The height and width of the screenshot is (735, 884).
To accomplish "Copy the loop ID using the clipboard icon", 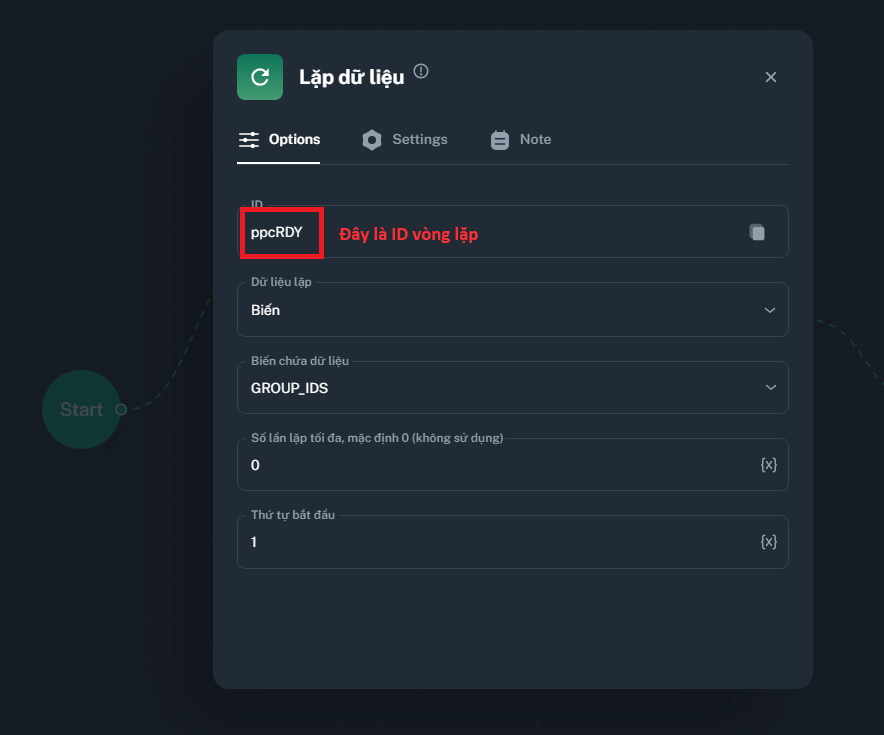I will coord(757,232).
